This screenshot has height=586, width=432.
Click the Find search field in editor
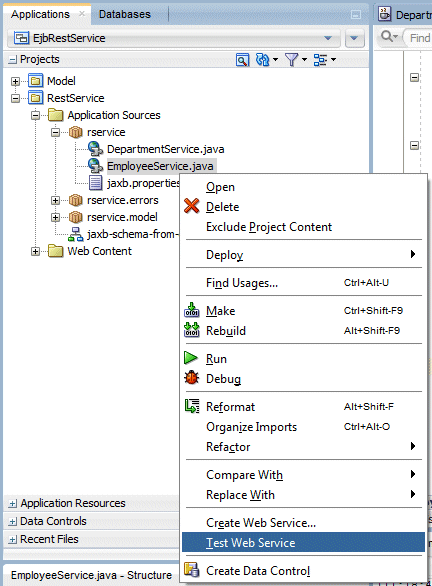tap(418, 38)
